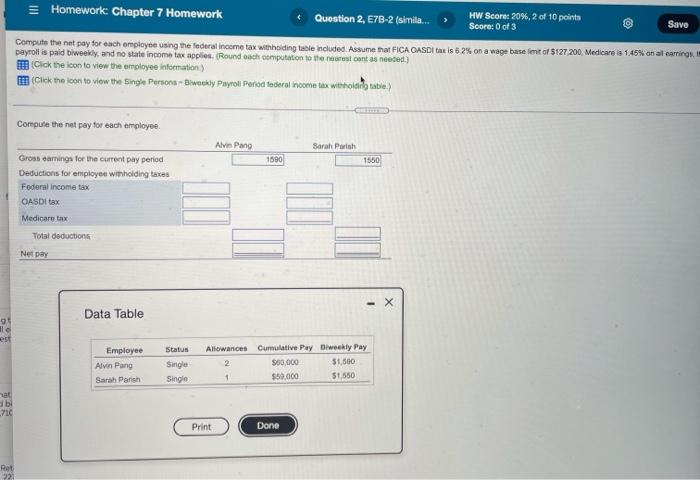Open the Question 2, E7B-2 selector

click(x=372, y=19)
